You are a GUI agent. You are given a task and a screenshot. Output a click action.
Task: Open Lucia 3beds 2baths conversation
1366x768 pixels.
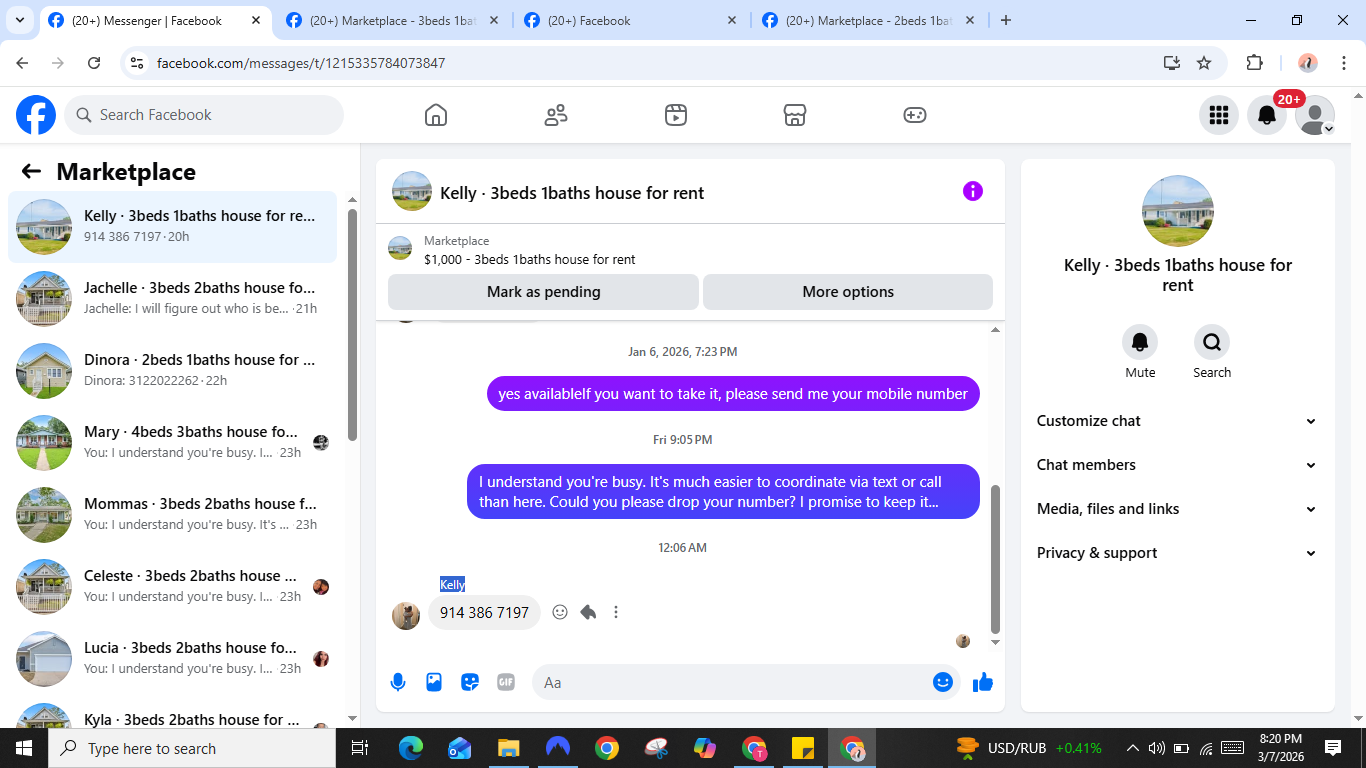[x=172, y=659]
